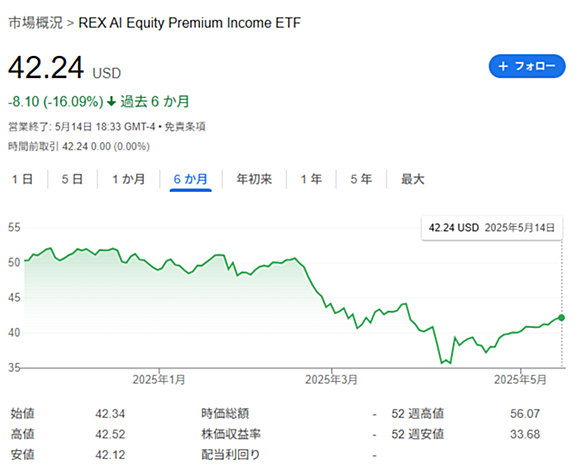Switch to the 年初来 tab
Viewport: 586px width, 470px height.
(x=254, y=179)
